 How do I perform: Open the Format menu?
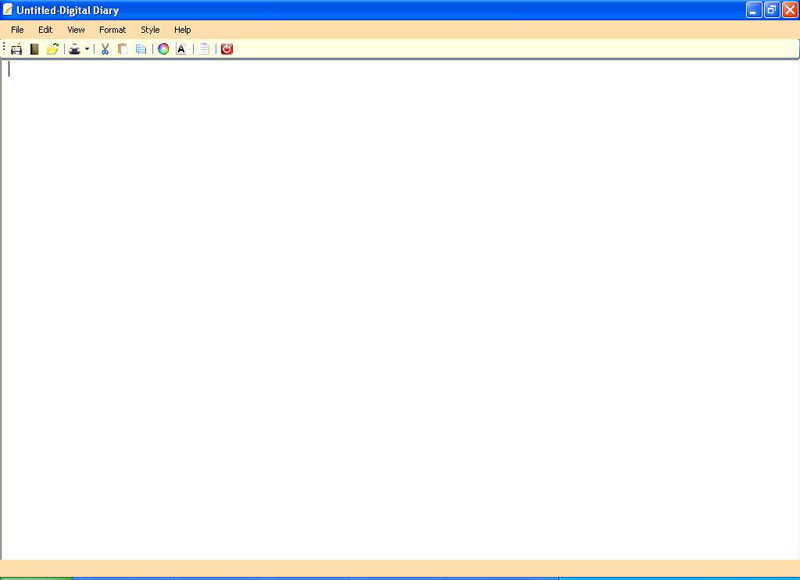point(112,29)
